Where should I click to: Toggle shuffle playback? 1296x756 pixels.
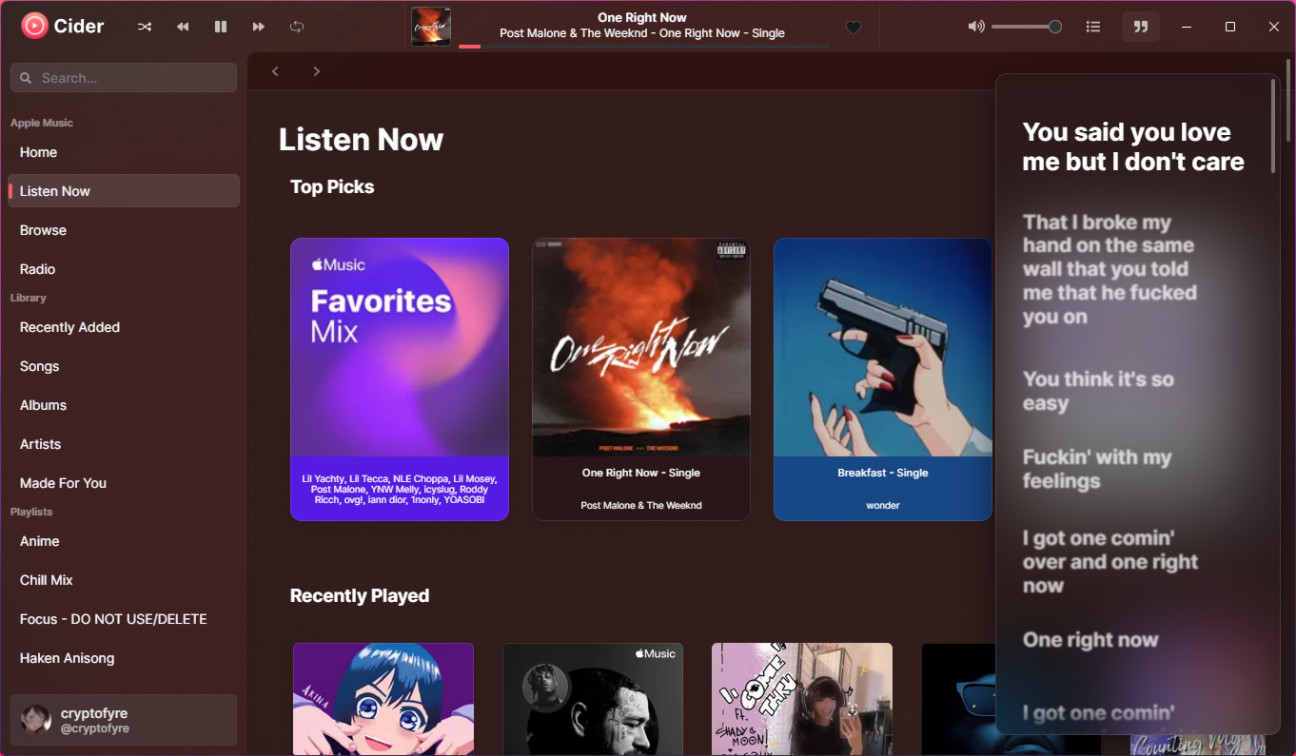(145, 27)
